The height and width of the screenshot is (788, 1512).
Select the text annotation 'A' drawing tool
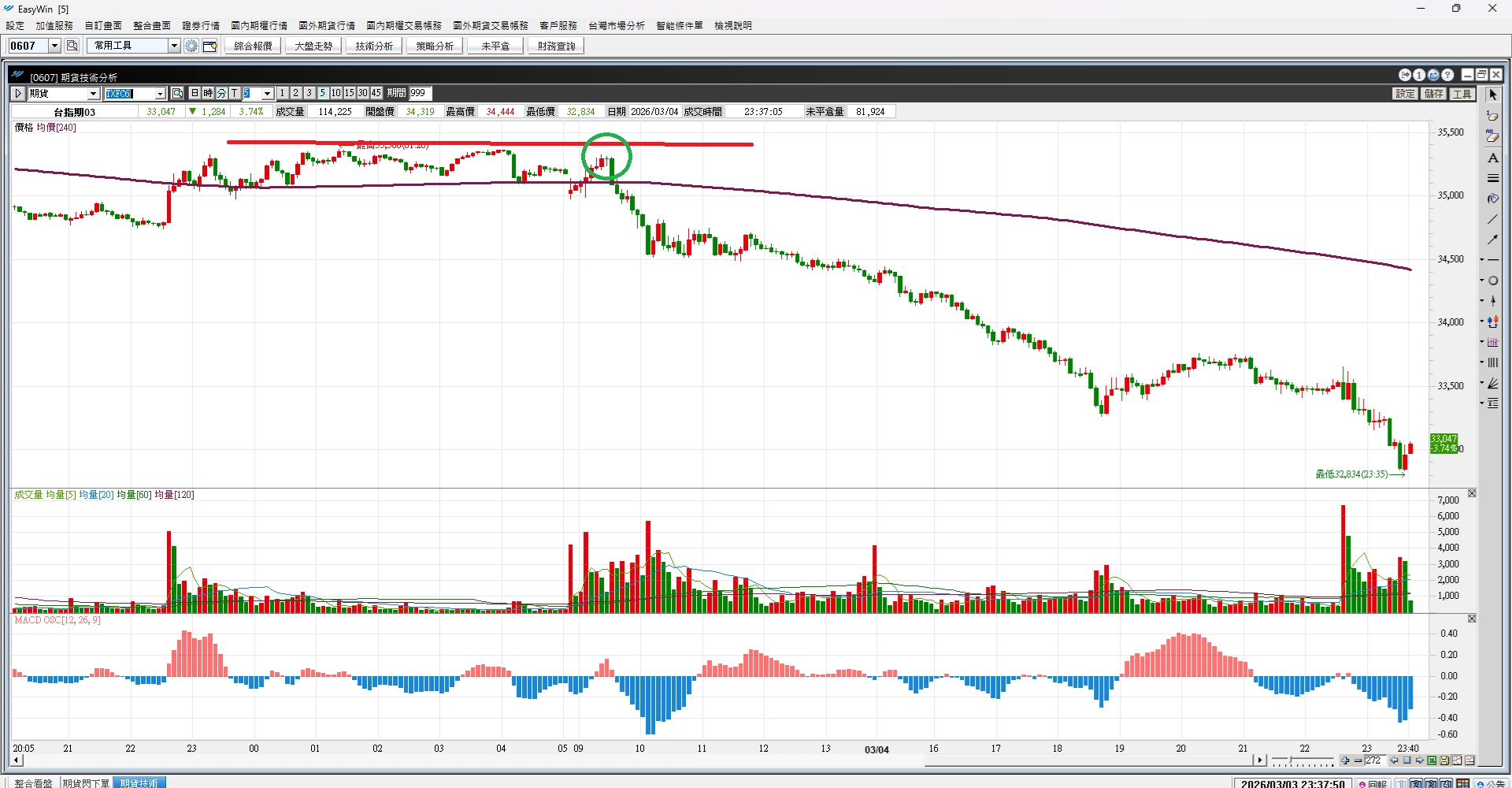click(1492, 158)
